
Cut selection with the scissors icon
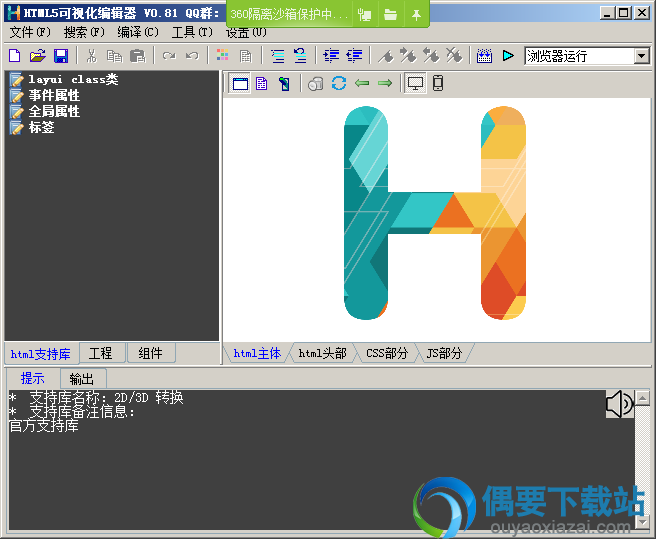[92, 56]
